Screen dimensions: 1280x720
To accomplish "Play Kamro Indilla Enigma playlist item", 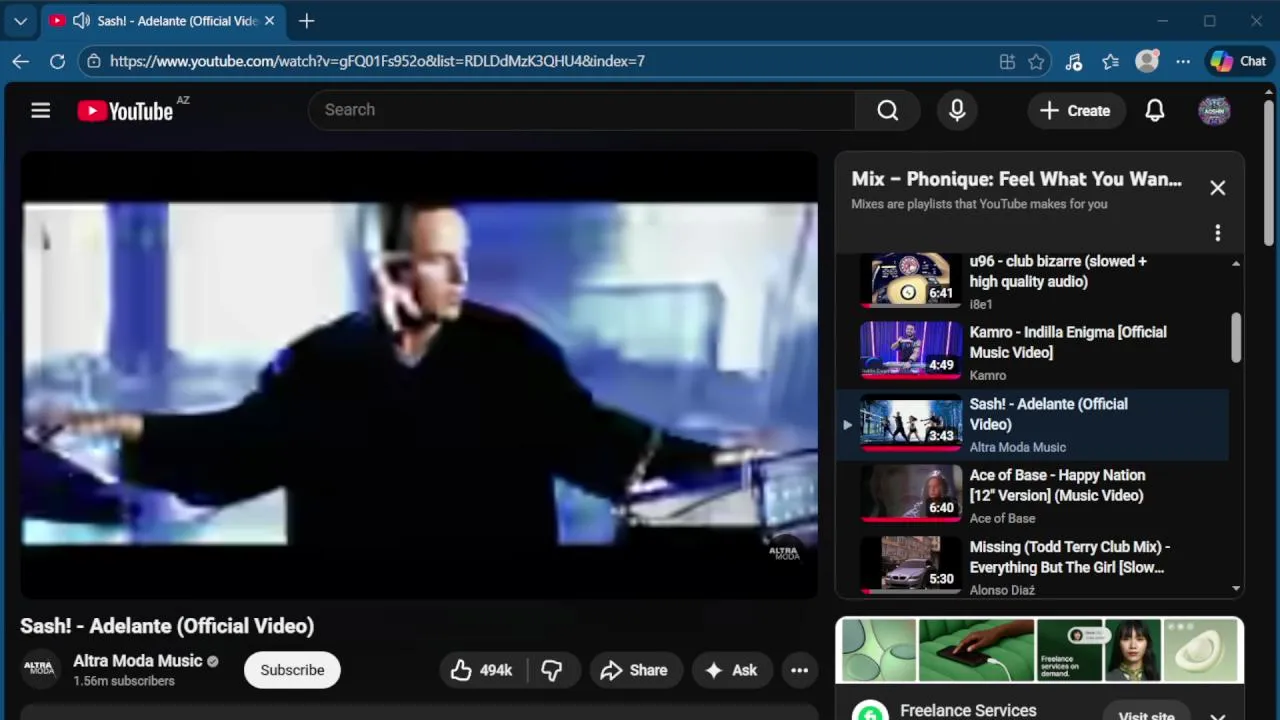I will tap(1032, 353).
